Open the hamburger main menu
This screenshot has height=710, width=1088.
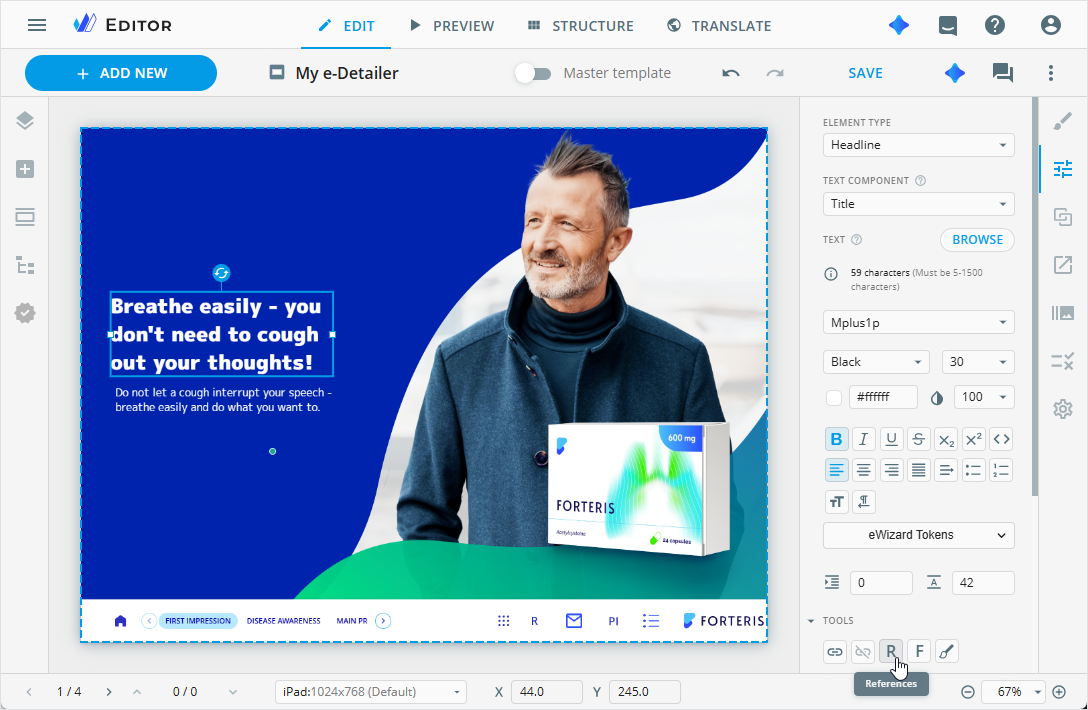(x=37, y=26)
